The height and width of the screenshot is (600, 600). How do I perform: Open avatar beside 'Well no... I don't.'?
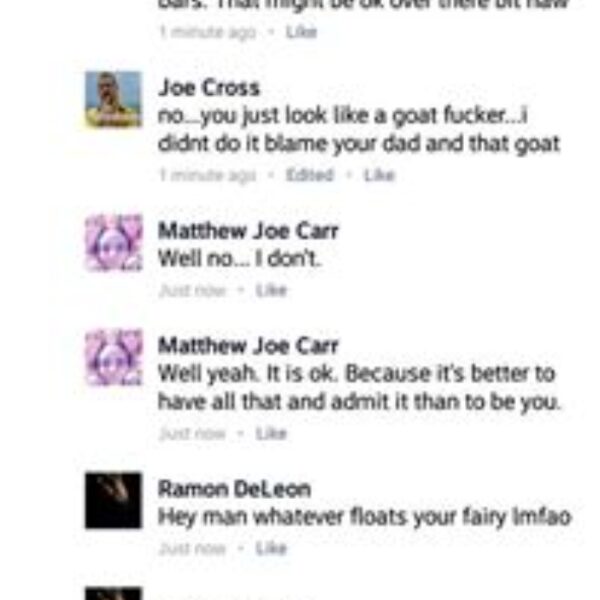[113, 243]
